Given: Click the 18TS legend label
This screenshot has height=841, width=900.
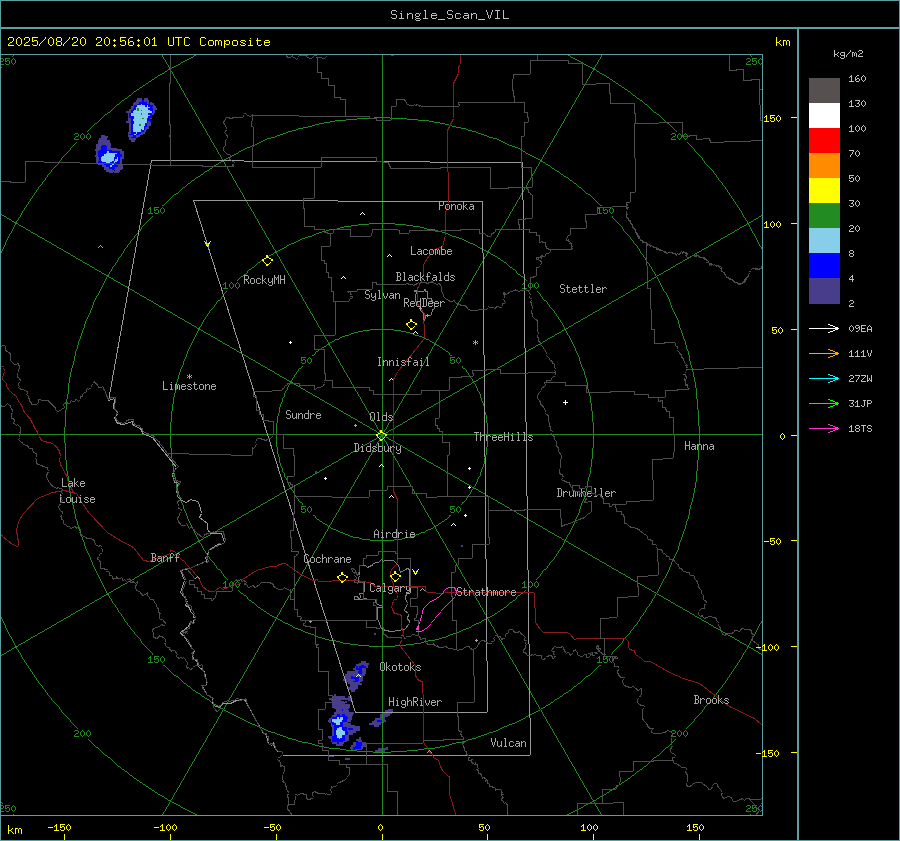Looking at the screenshot, I should (860, 428).
